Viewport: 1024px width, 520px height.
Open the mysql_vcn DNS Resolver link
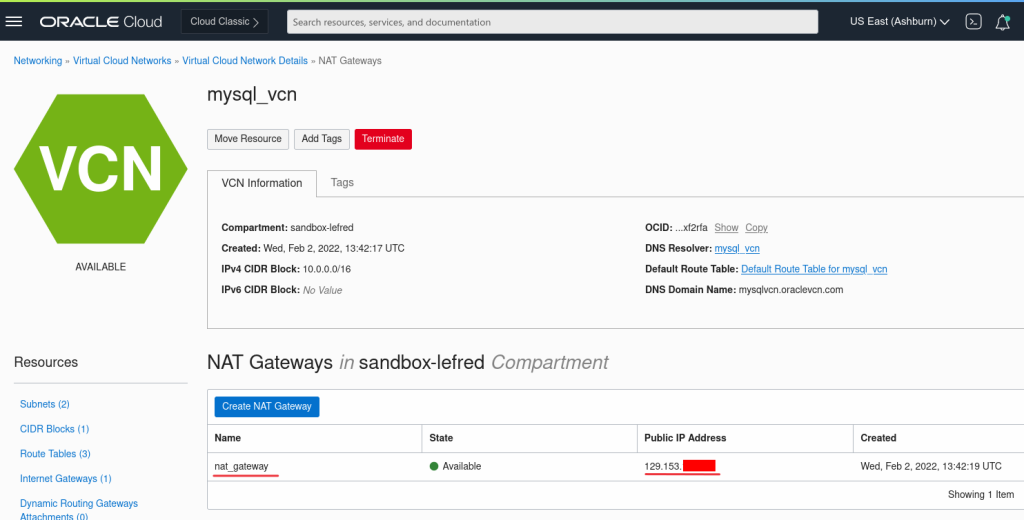pyautogui.click(x=737, y=249)
